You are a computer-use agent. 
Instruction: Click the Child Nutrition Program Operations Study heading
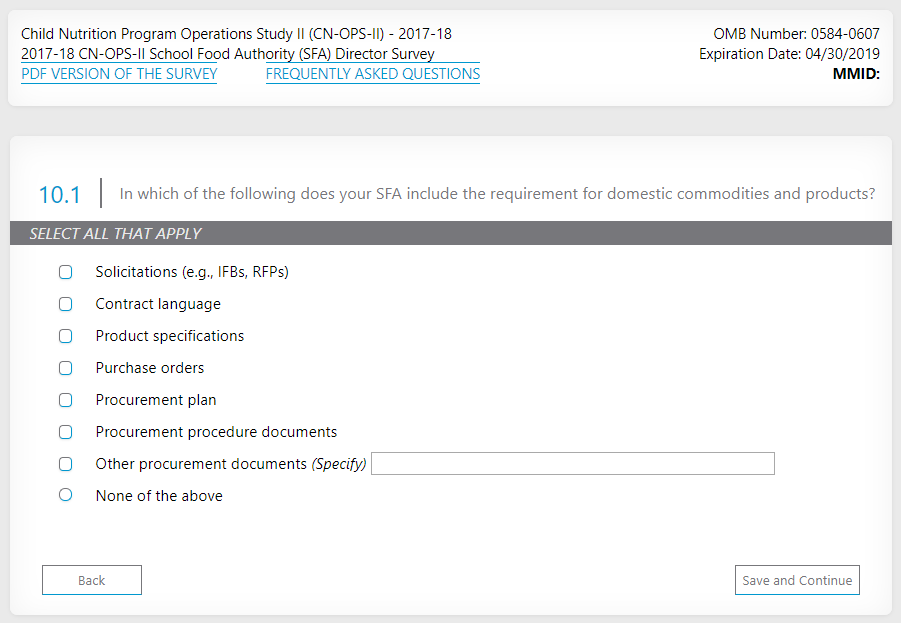[x=236, y=34]
